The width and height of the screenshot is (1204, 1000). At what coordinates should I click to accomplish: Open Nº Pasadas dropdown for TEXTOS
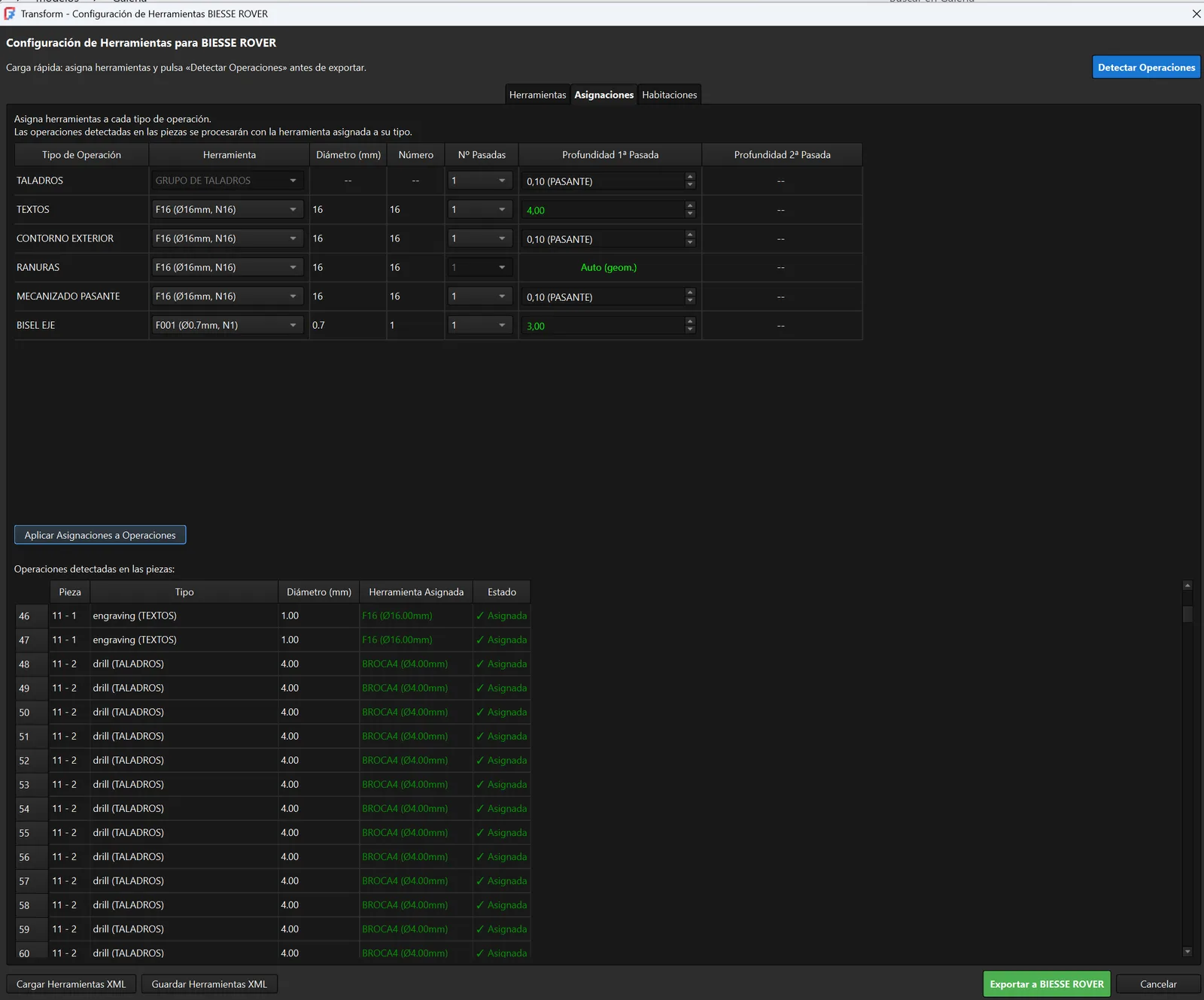pyautogui.click(x=480, y=209)
